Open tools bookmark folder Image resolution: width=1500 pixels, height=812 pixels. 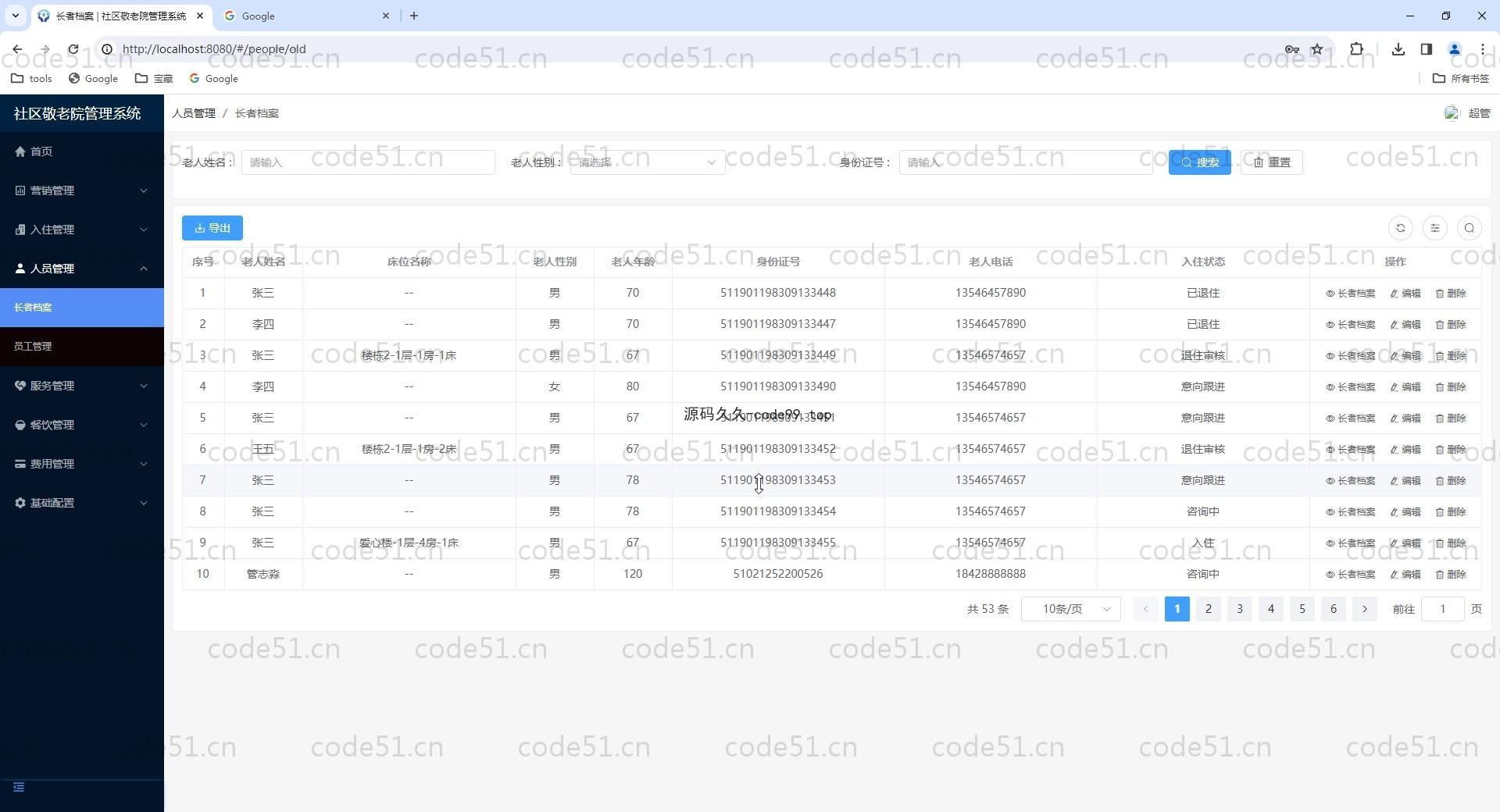(x=31, y=78)
